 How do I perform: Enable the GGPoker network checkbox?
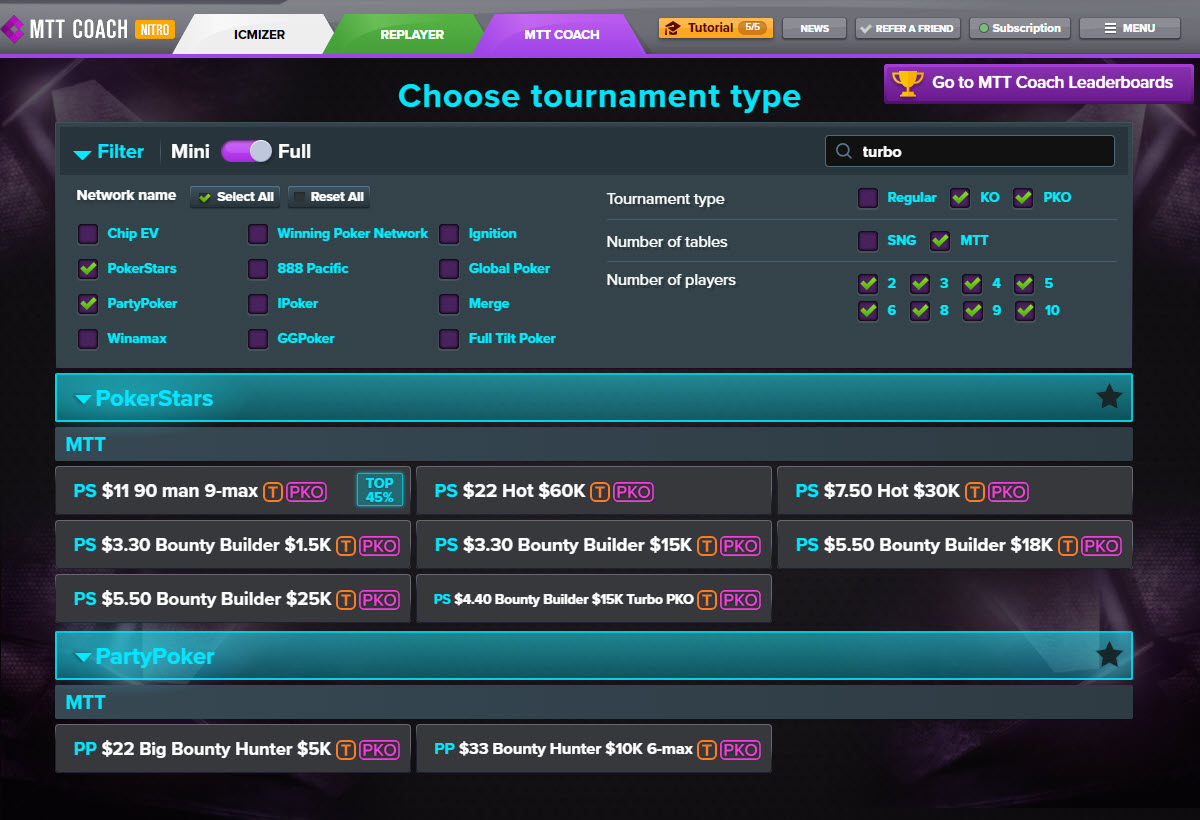pos(258,339)
